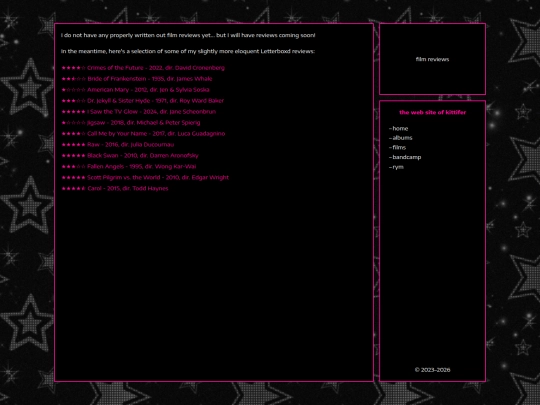Open Dr. Jekyll & Sister Hyde review
Viewport: 540px width, 405px height.
(143, 101)
